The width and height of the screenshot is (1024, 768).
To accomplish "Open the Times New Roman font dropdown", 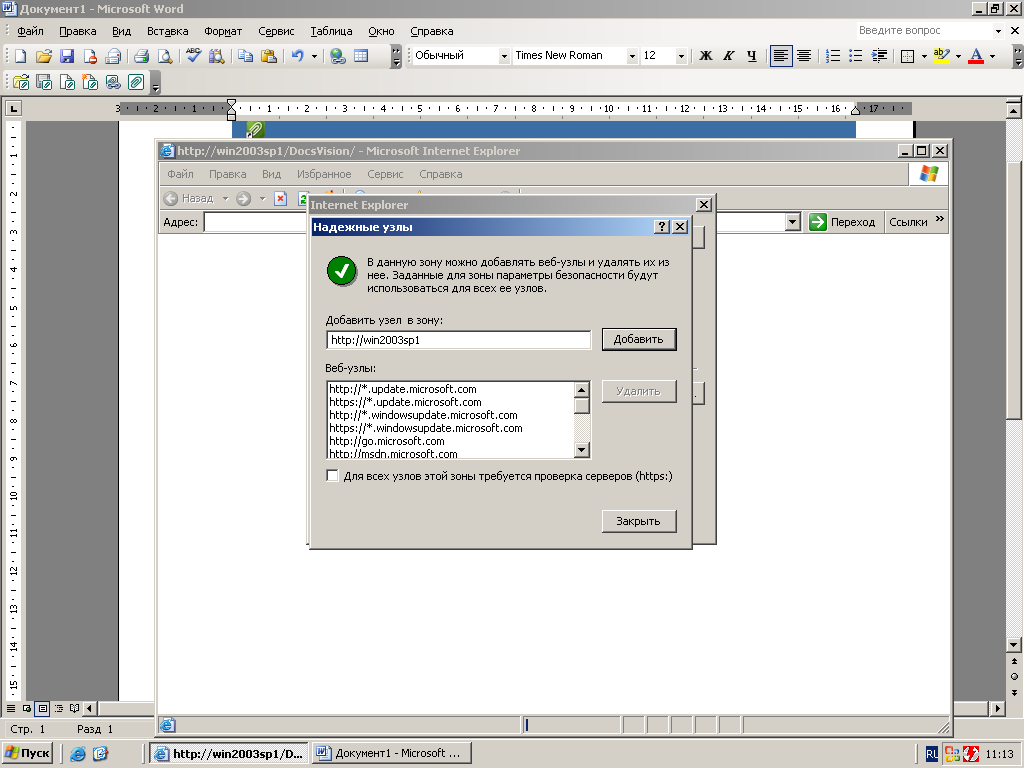I will point(632,56).
